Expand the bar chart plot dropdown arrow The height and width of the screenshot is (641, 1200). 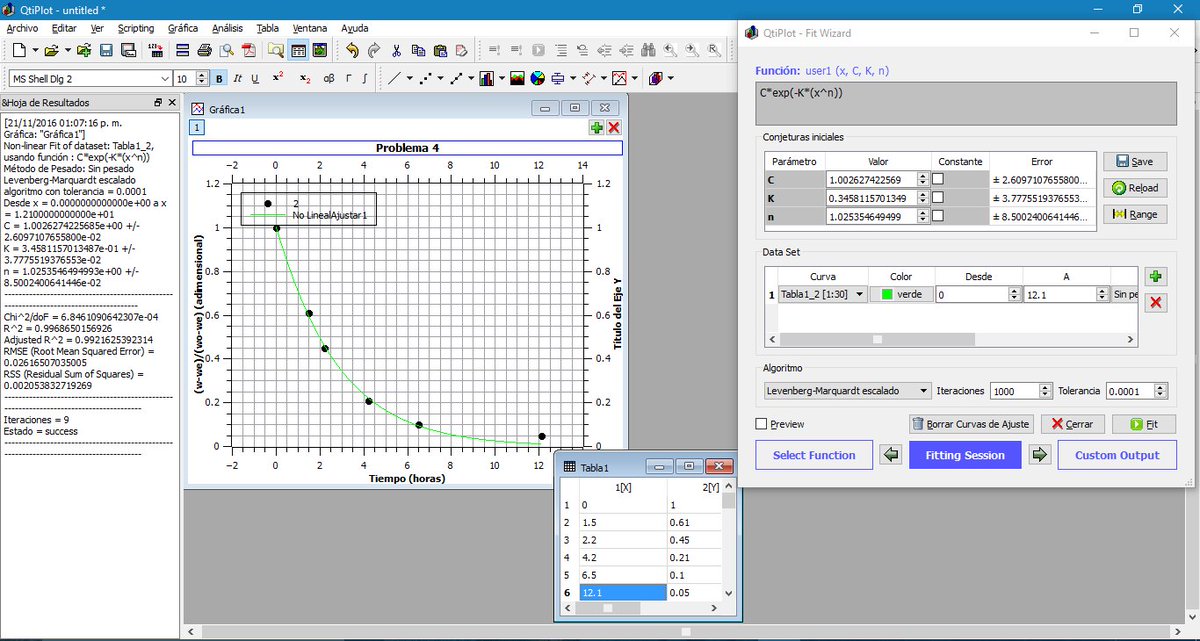[x=501, y=78]
